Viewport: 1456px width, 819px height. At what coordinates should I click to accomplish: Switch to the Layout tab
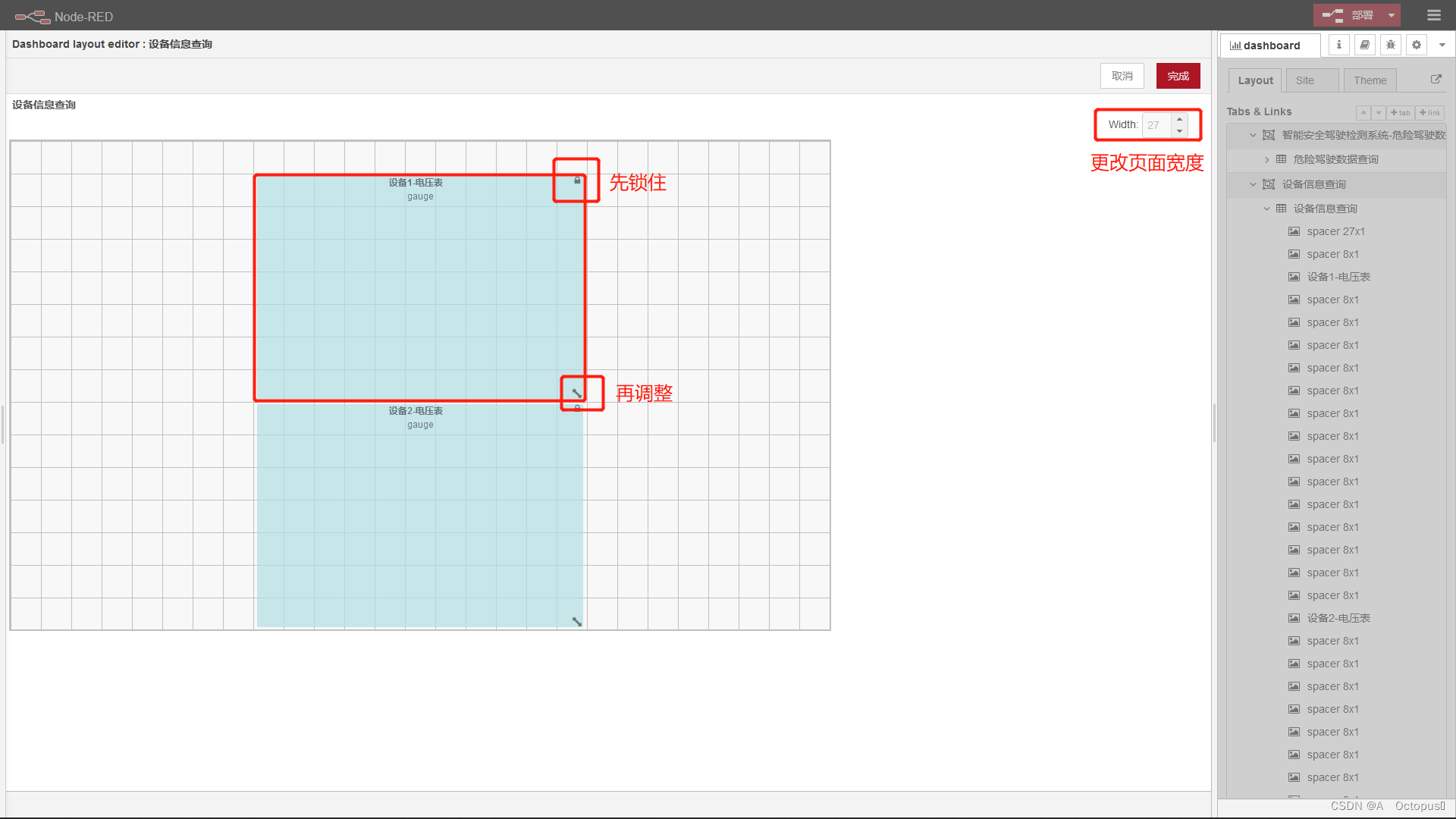[1256, 80]
